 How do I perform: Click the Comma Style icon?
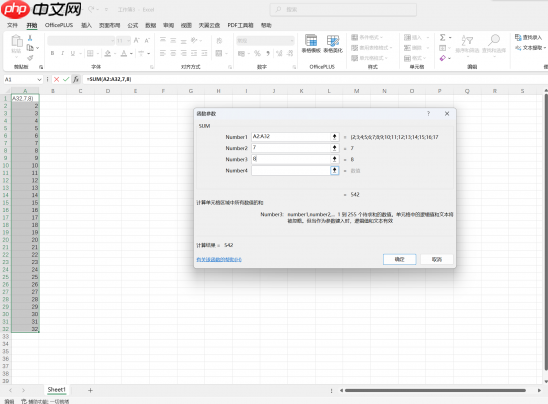(x=268, y=53)
